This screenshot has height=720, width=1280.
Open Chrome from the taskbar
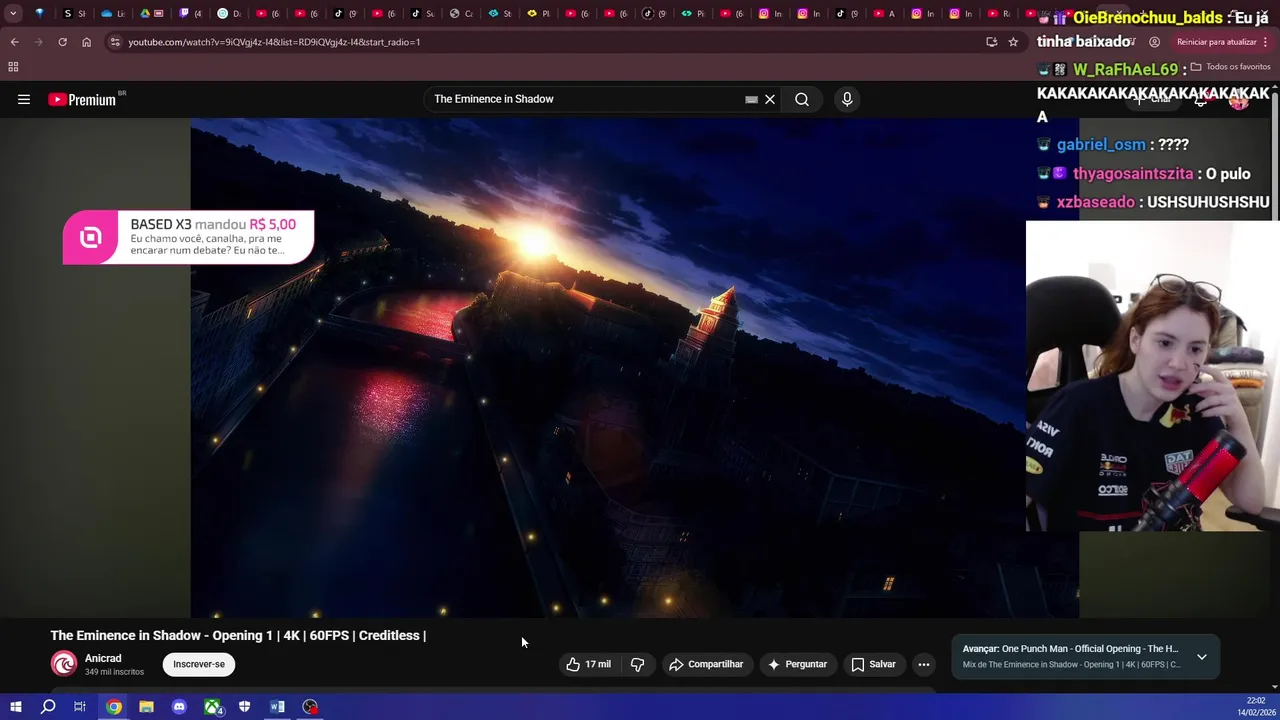[x=114, y=707]
